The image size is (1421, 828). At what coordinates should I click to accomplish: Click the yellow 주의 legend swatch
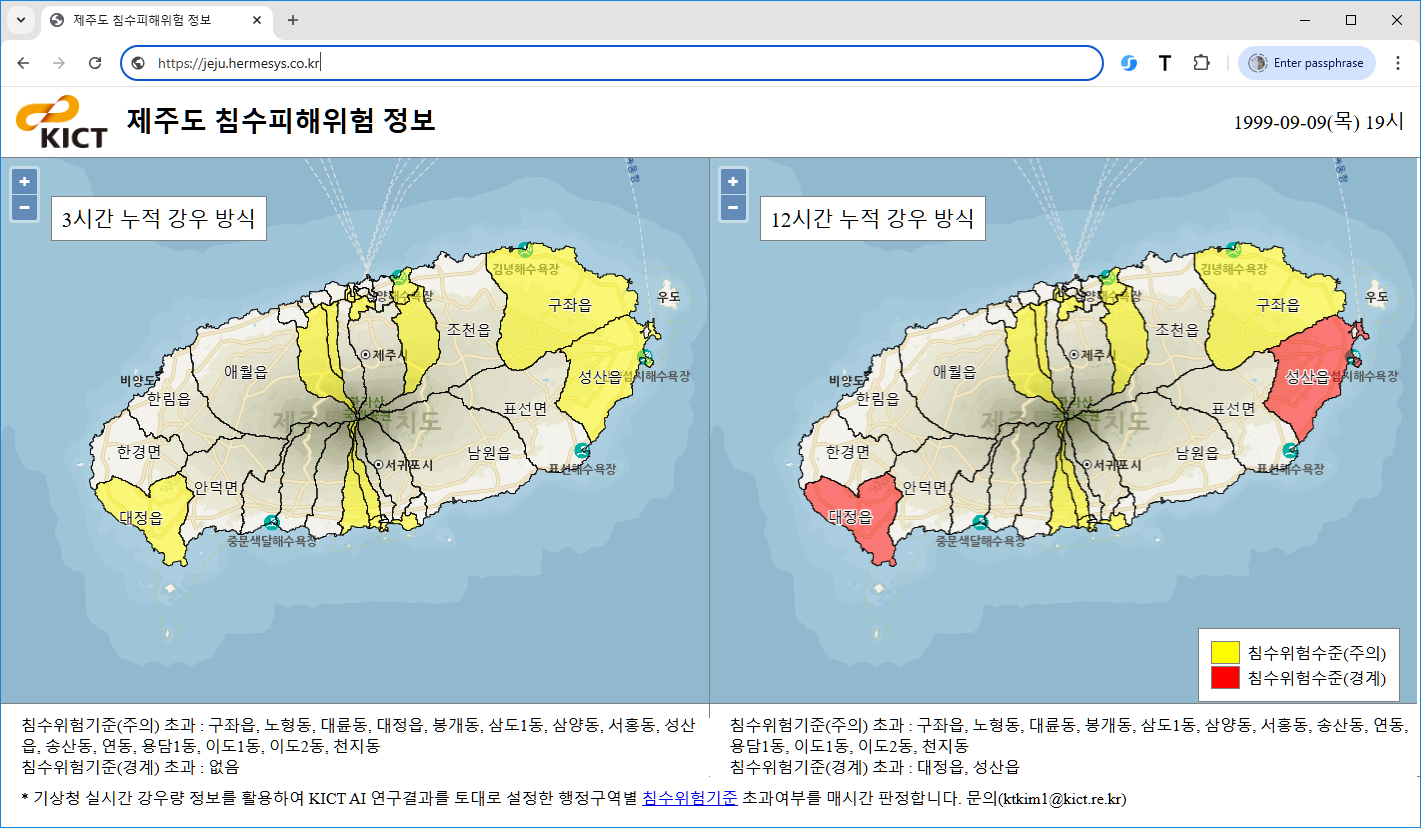[1224, 653]
